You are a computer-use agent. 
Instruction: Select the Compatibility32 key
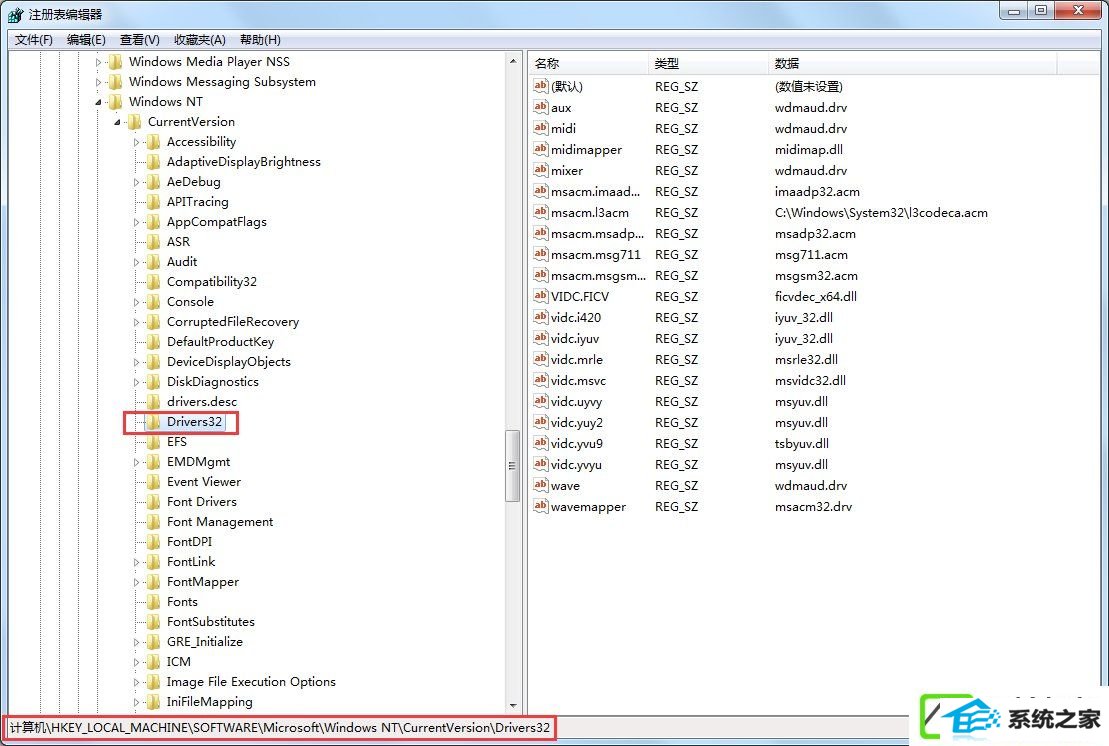tap(211, 281)
